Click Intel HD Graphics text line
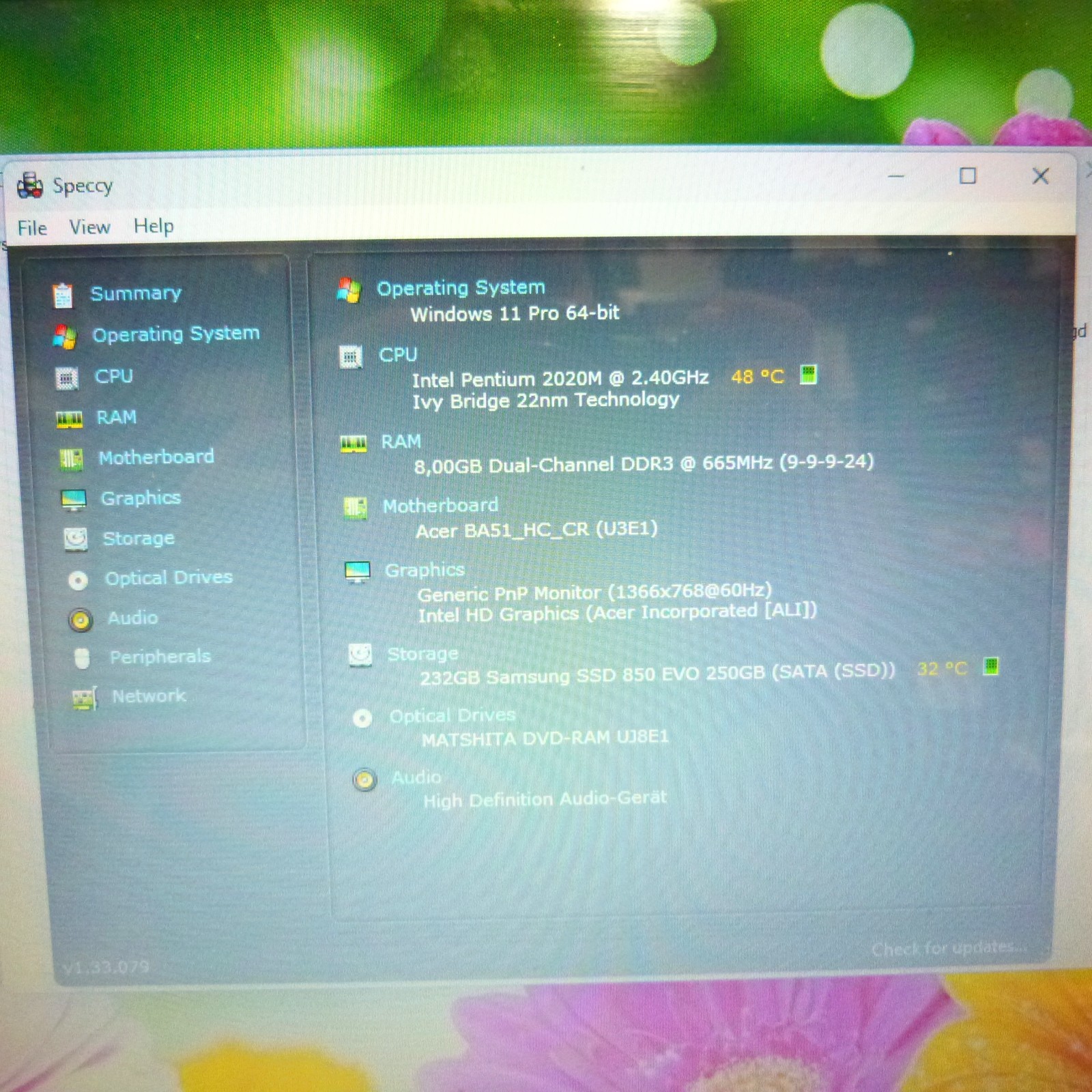This screenshot has height=1092, width=1092. point(618,613)
